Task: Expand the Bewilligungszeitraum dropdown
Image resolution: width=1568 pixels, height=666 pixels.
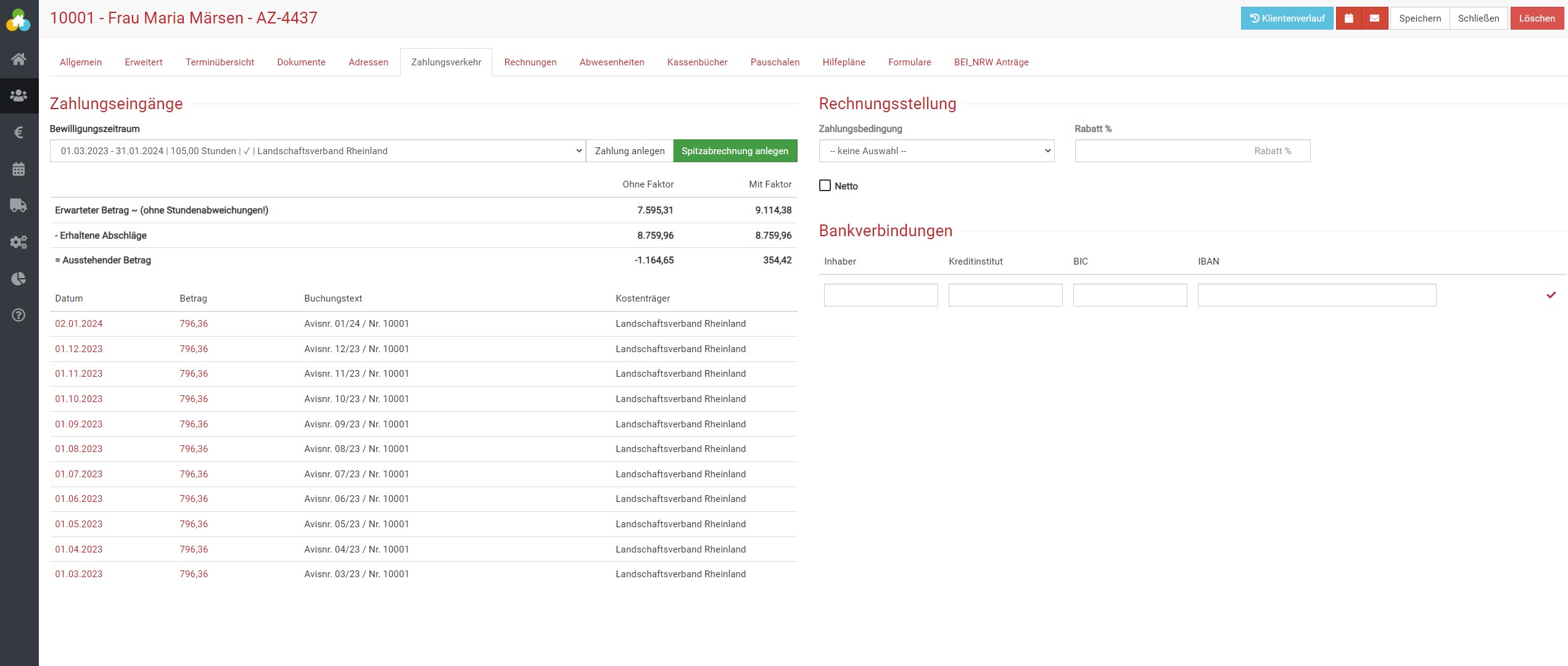Action: click(317, 151)
